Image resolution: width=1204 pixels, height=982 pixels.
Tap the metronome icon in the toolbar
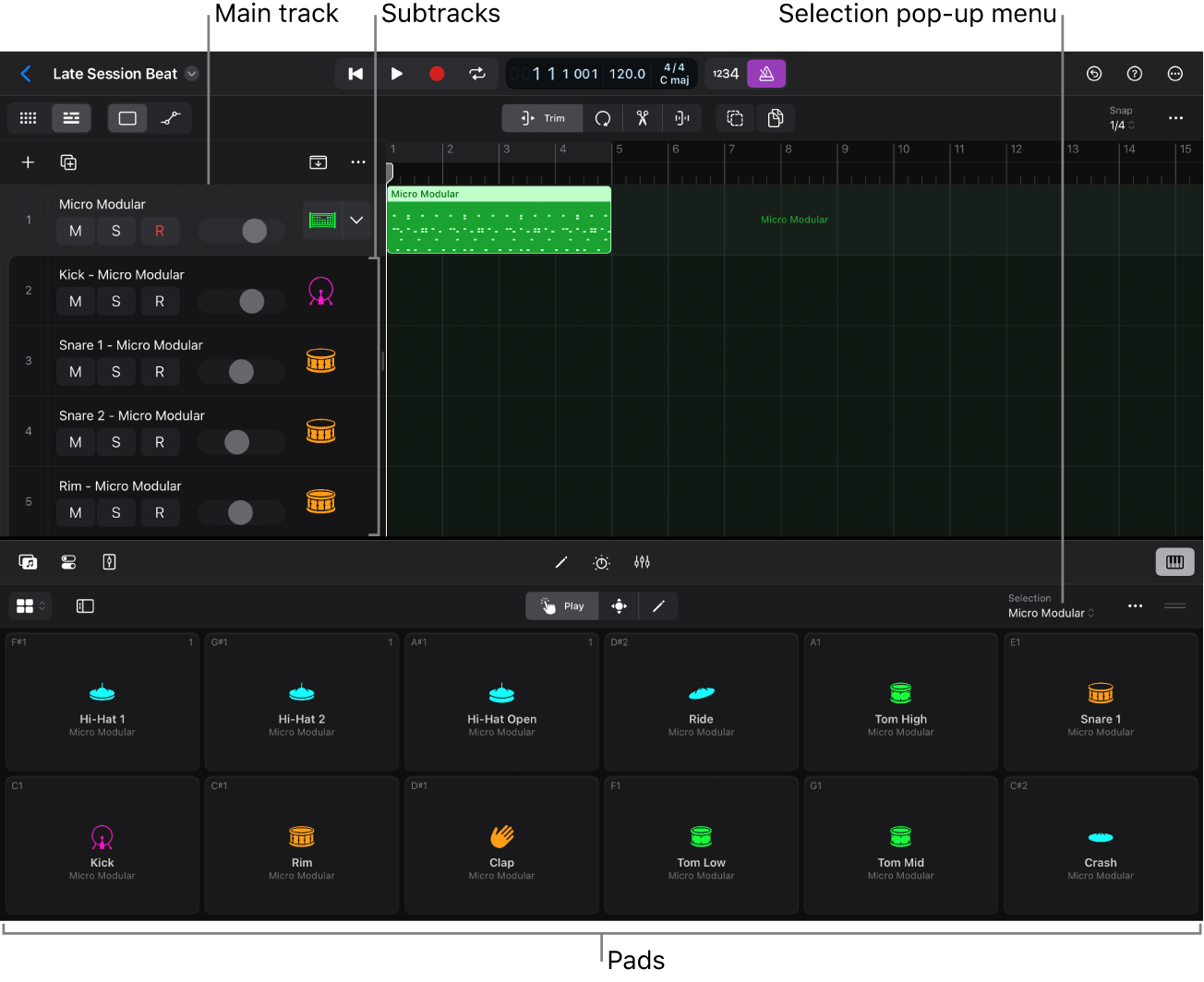(x=766, y=74)
